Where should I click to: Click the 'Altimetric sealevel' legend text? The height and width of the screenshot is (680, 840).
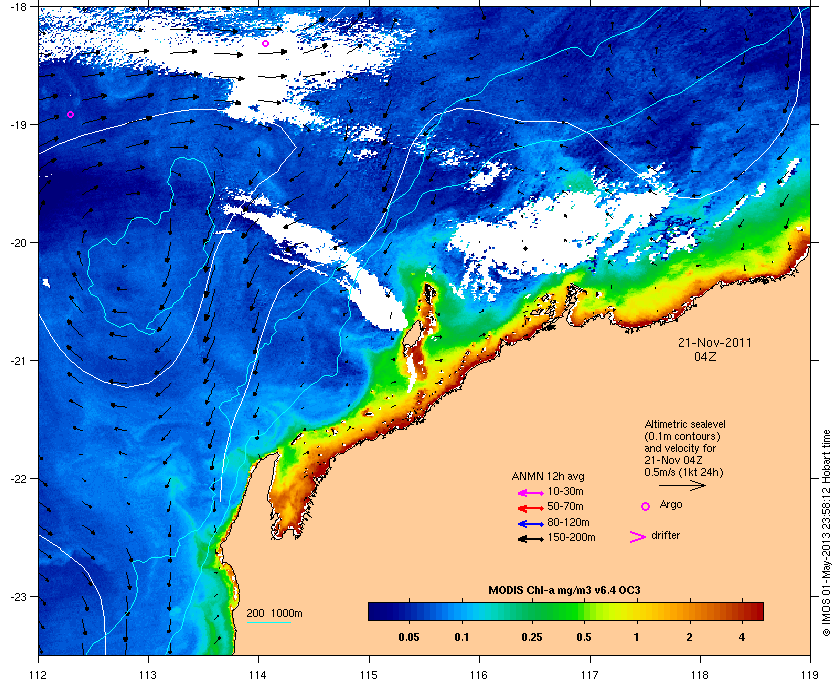pyautogui.click(x=685, y=424)
